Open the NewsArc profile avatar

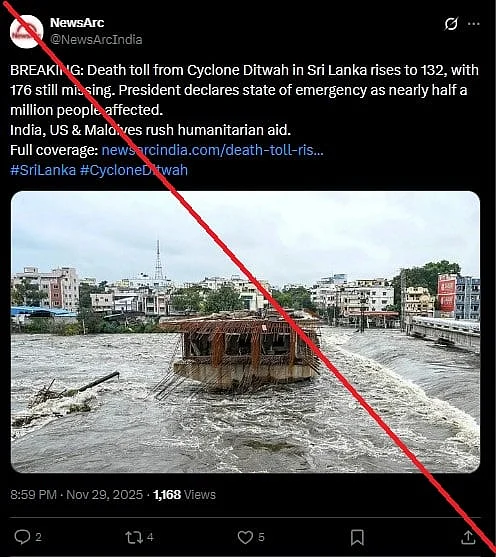pos(27,32)
